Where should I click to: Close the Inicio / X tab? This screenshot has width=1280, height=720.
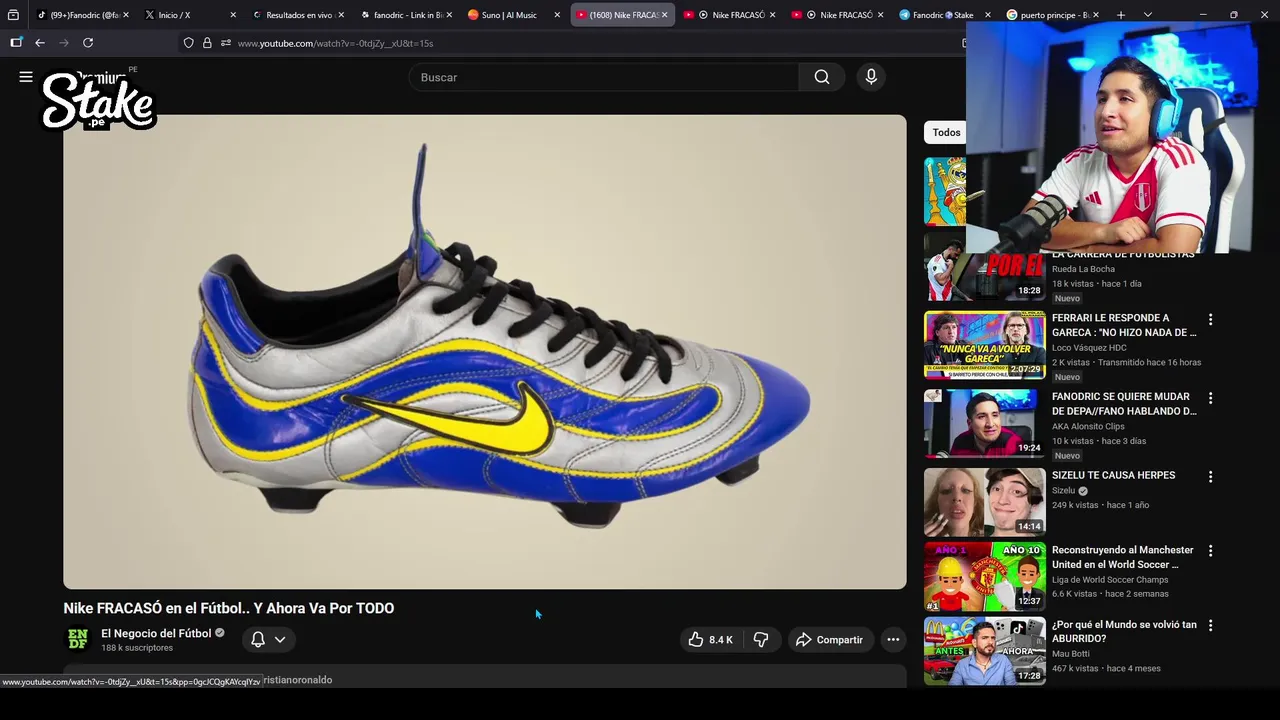coord(233,15)
